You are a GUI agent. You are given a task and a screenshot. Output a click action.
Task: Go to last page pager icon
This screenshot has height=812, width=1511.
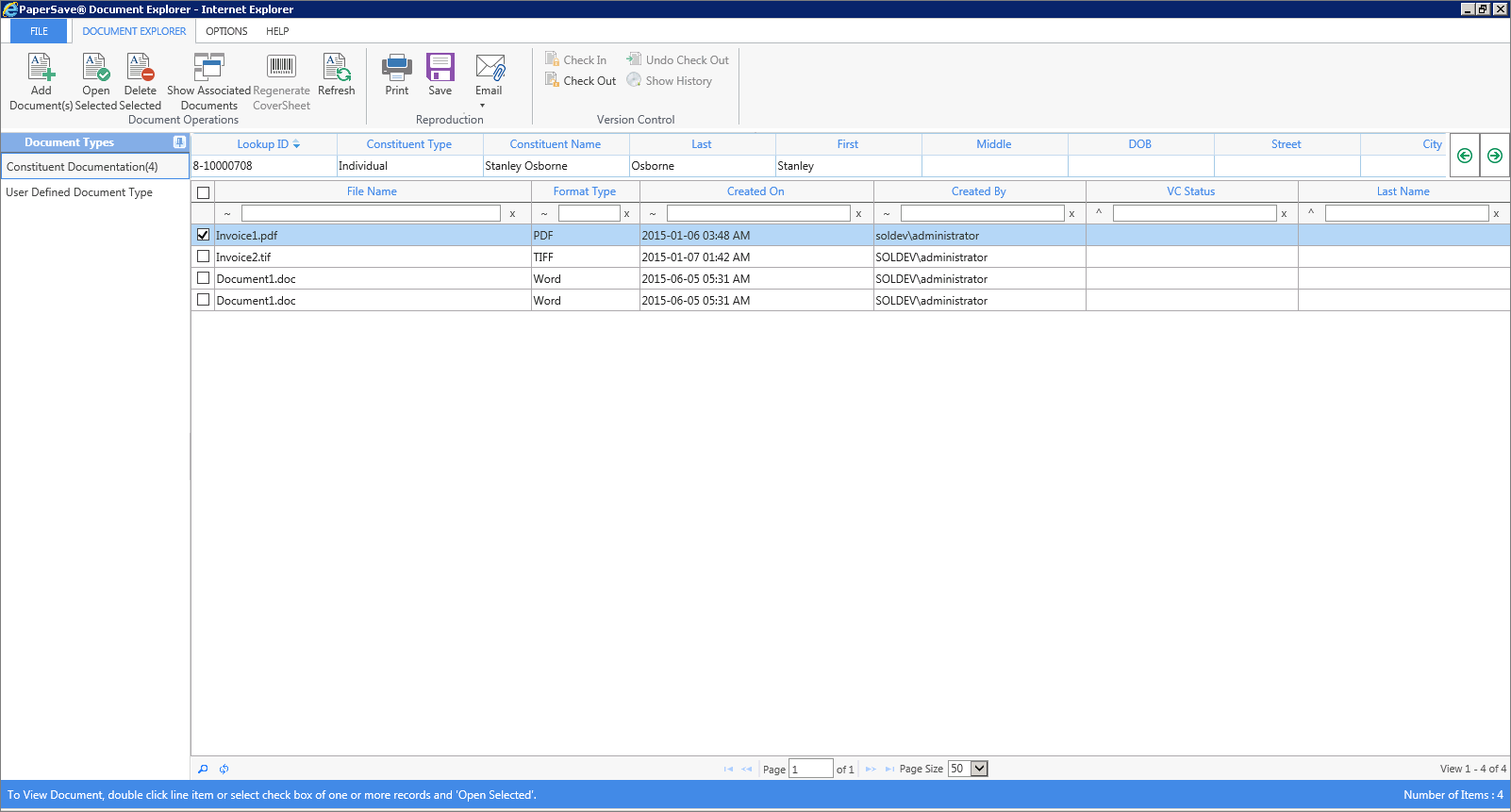pos(889,769)
